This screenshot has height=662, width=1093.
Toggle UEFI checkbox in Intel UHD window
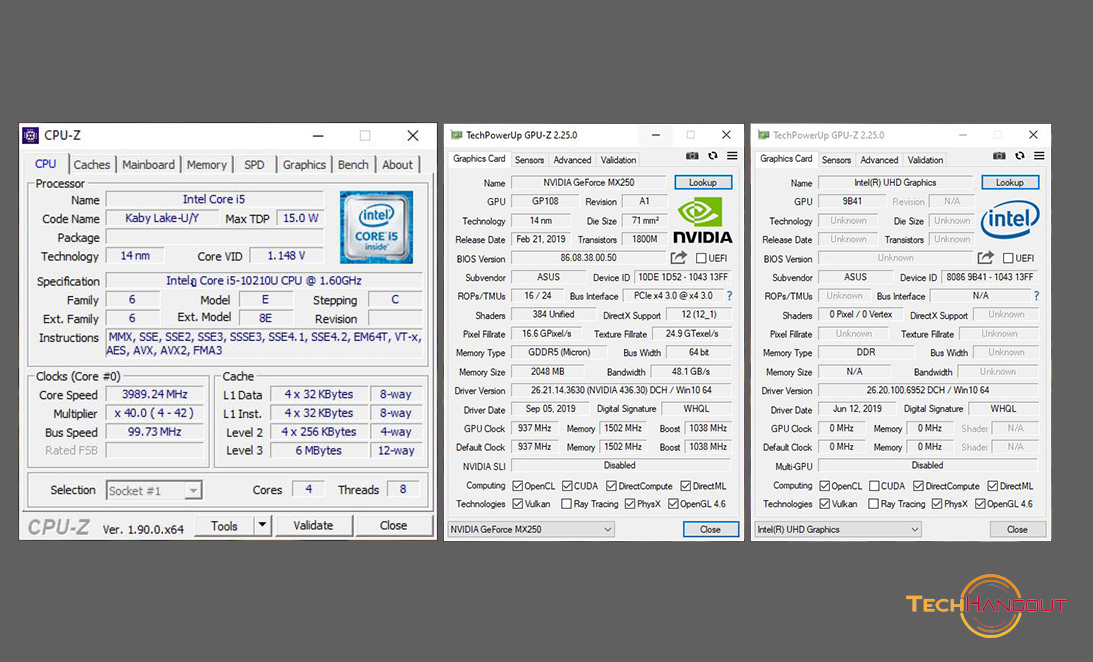point(1008,259)
